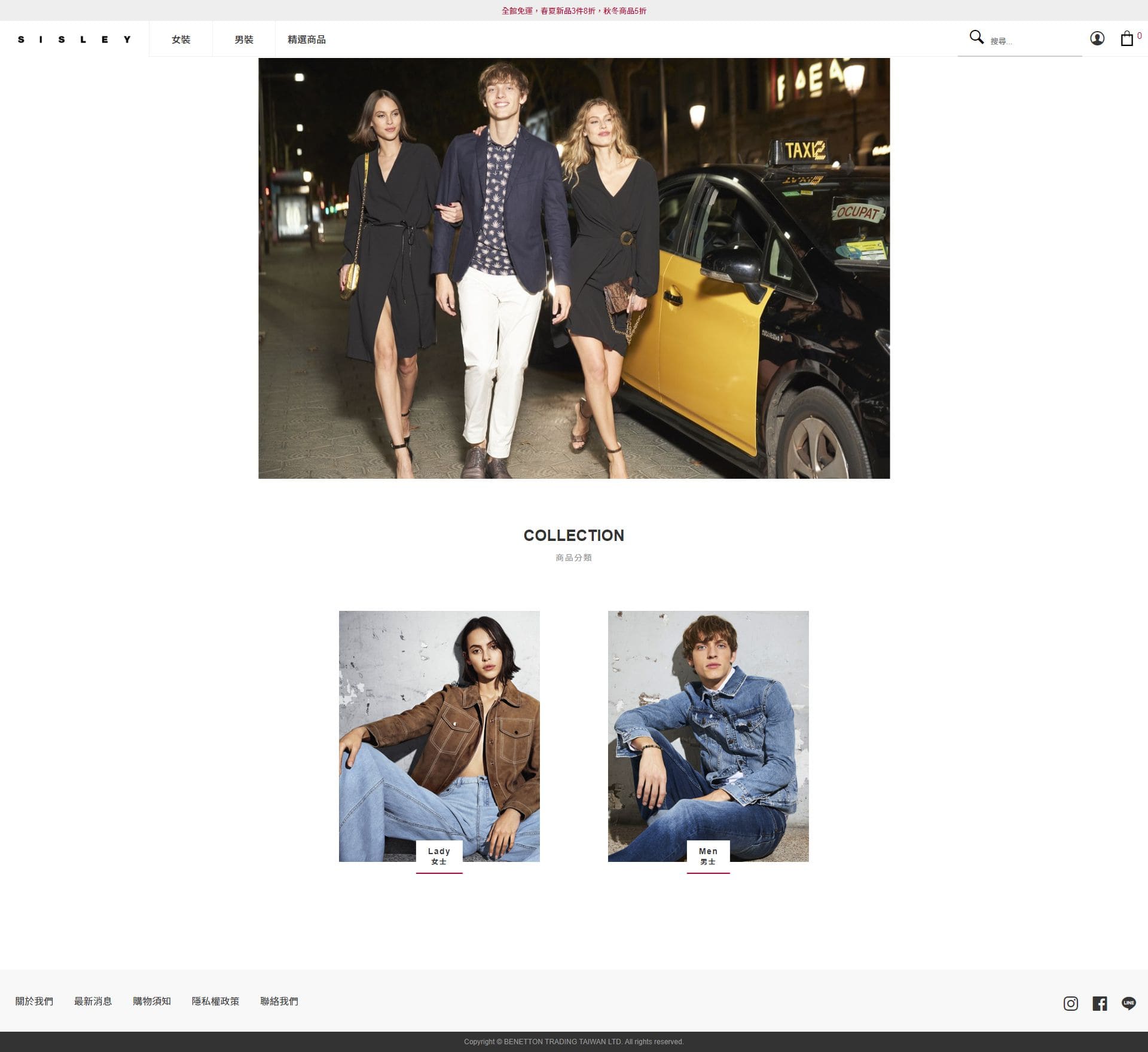Open the LINE chat icon
1148x1052 pixels.
[x=1128, y=1004]
